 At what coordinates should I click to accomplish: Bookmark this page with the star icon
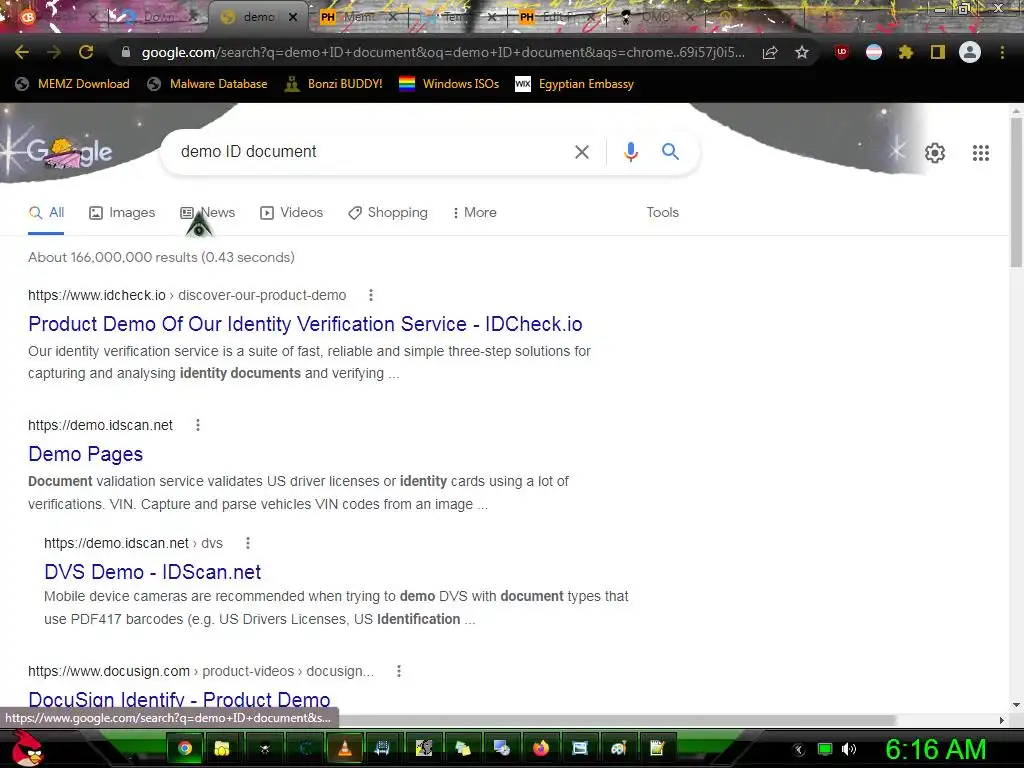(802, 52)
